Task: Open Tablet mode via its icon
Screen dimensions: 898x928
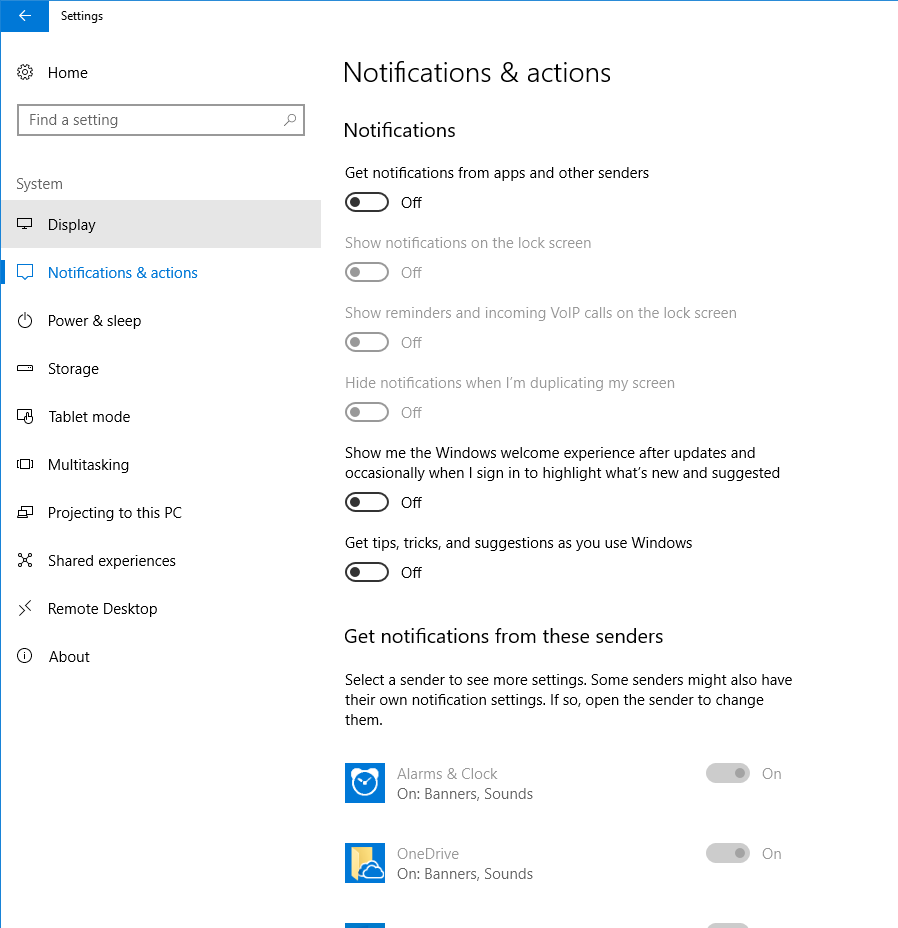Action: pos(26,417)
